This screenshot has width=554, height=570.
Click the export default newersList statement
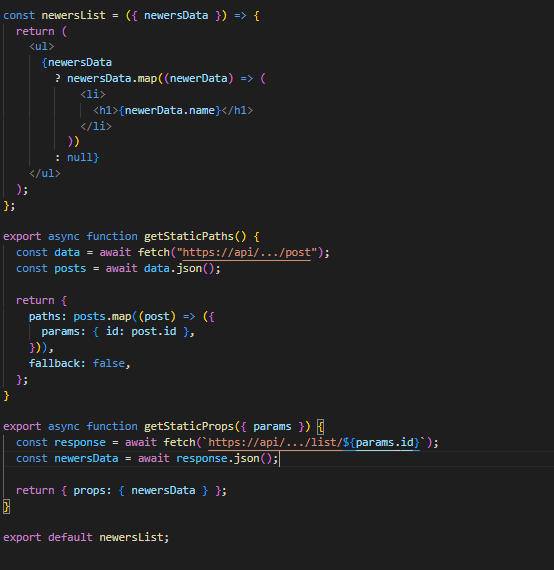tap(86, 537)
